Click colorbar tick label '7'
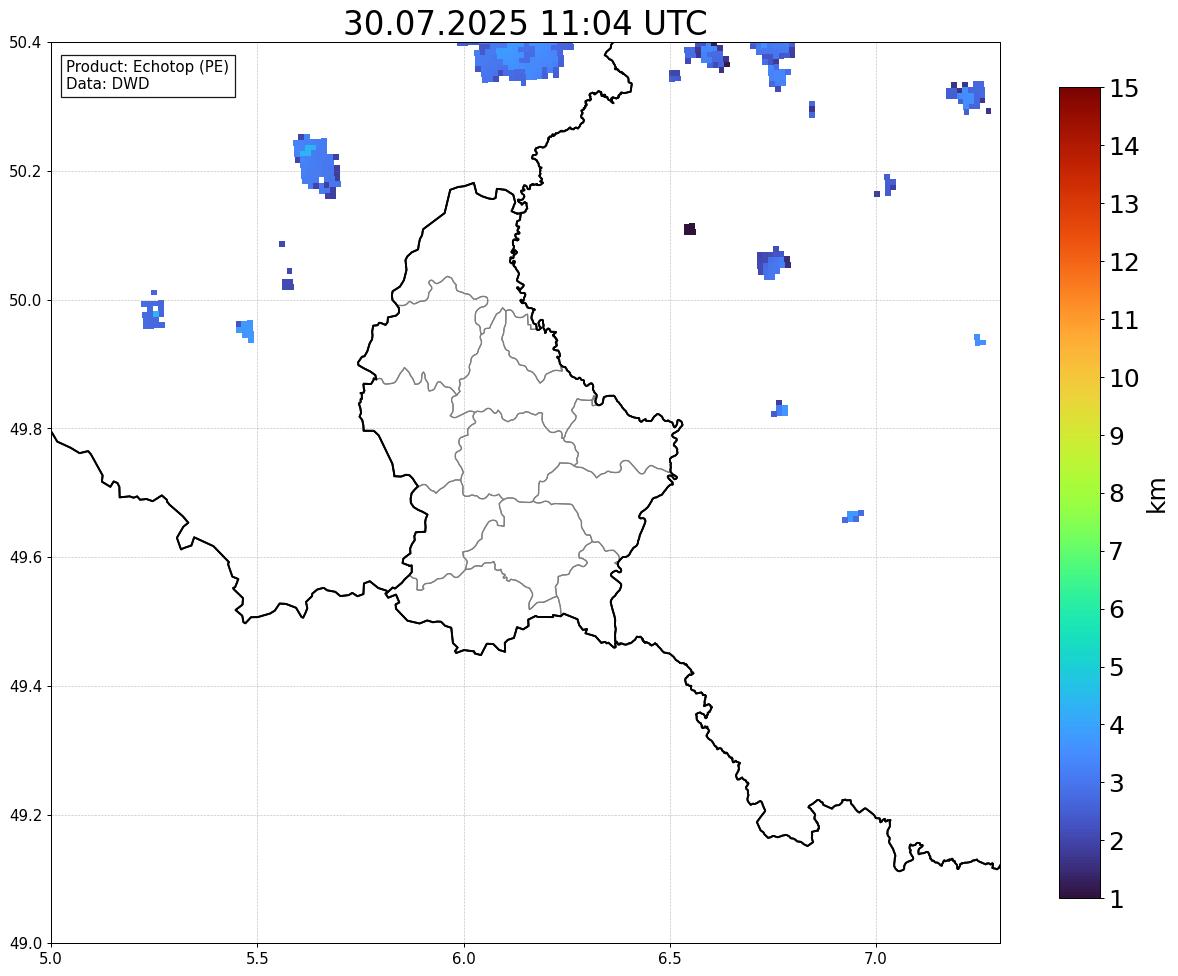This screenshot has height=976, width=1178. point(1117,551)
